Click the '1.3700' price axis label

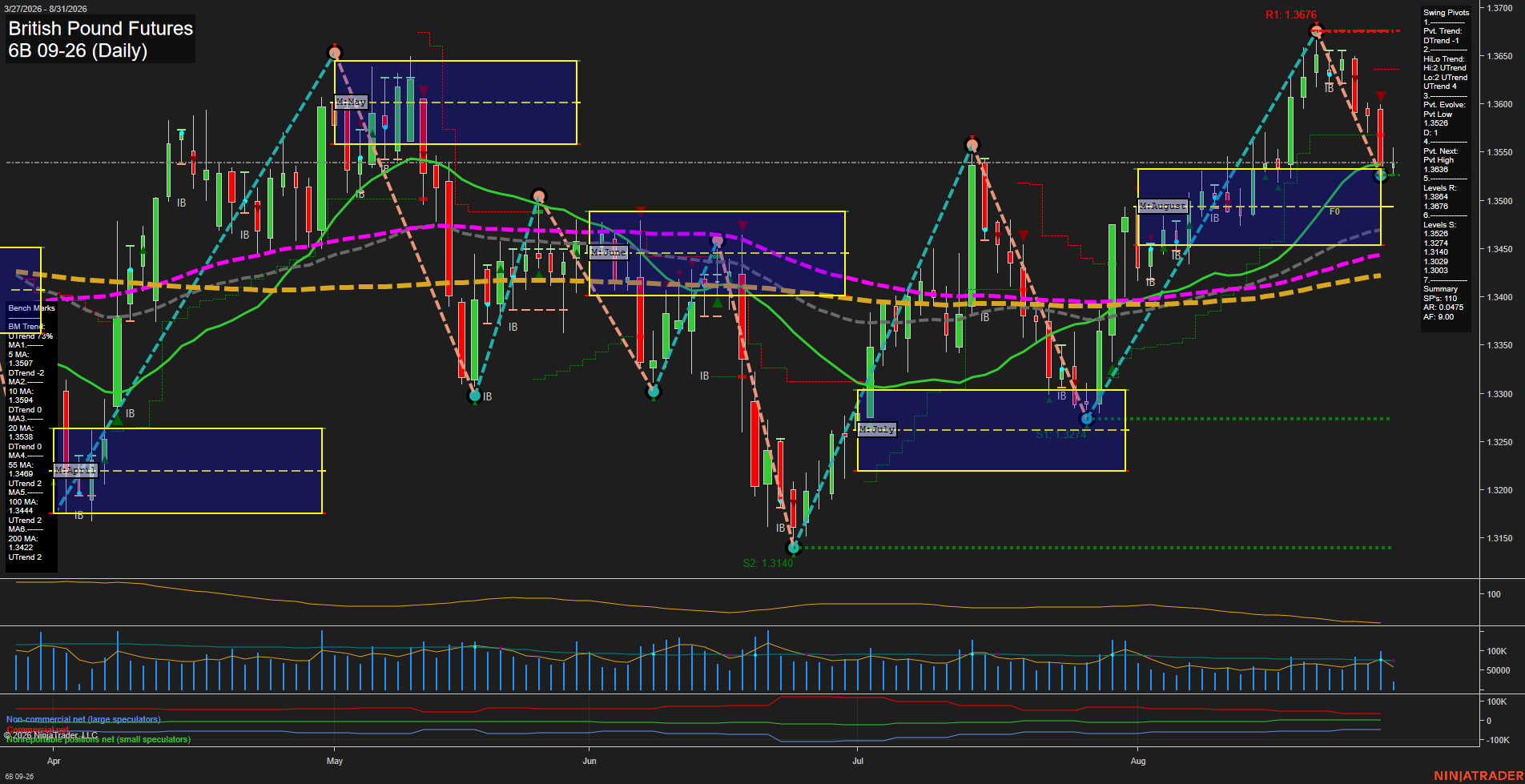(1499, 8)
